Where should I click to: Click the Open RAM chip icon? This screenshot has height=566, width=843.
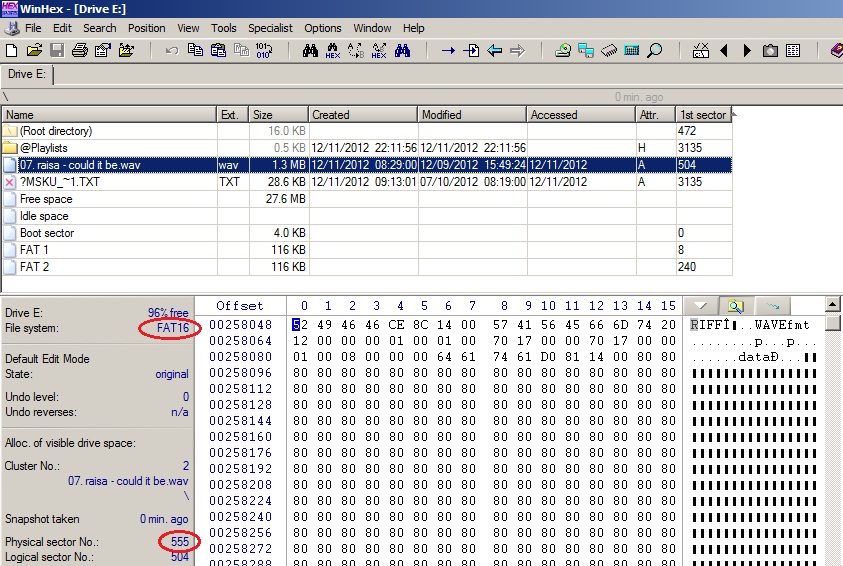tap(609, 50)
